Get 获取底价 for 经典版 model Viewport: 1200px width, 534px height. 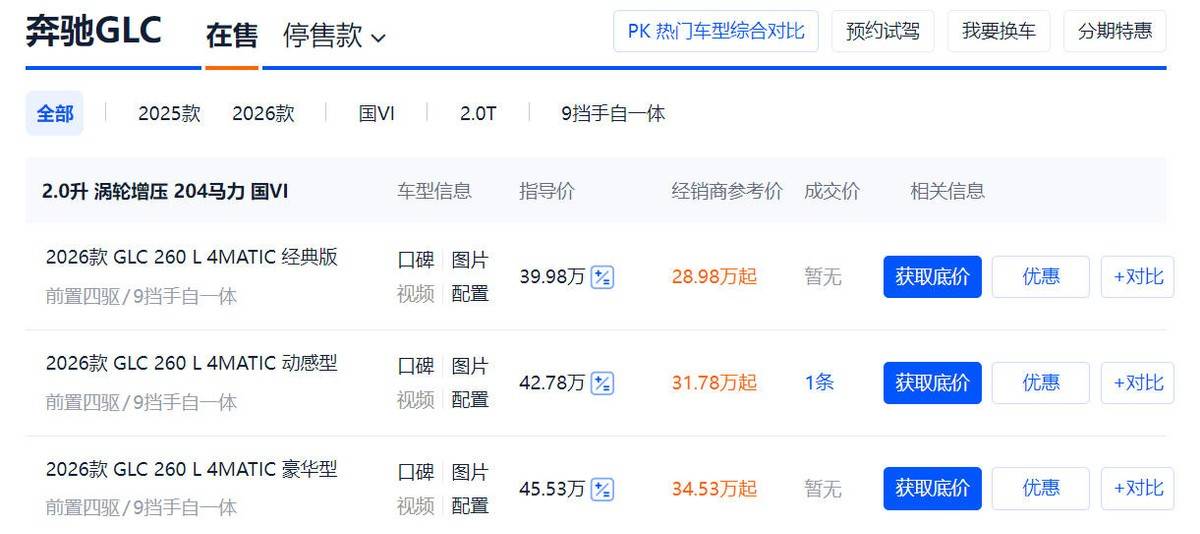[932, 277]
